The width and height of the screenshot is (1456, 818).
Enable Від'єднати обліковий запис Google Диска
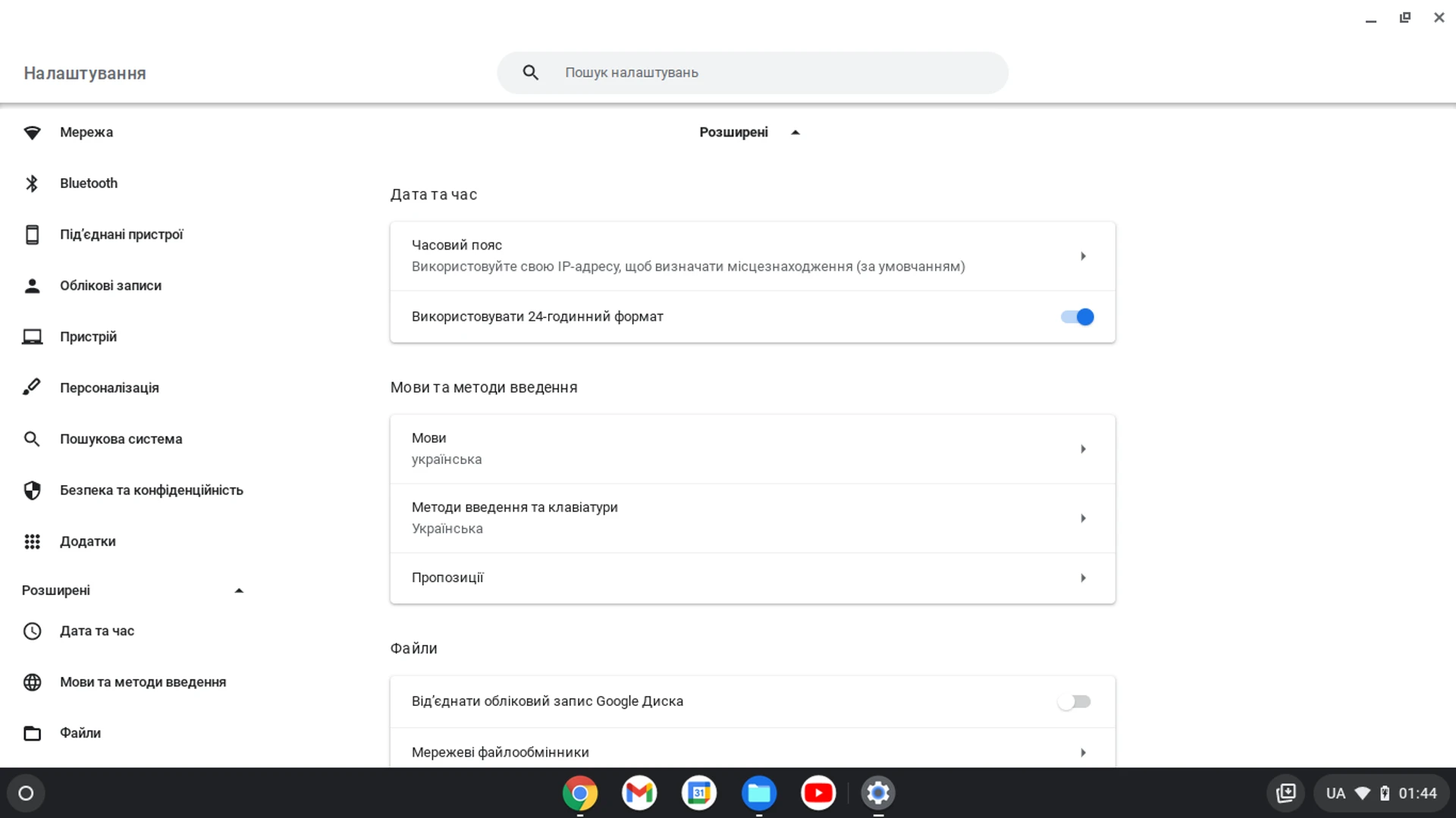click(1074, 701)
